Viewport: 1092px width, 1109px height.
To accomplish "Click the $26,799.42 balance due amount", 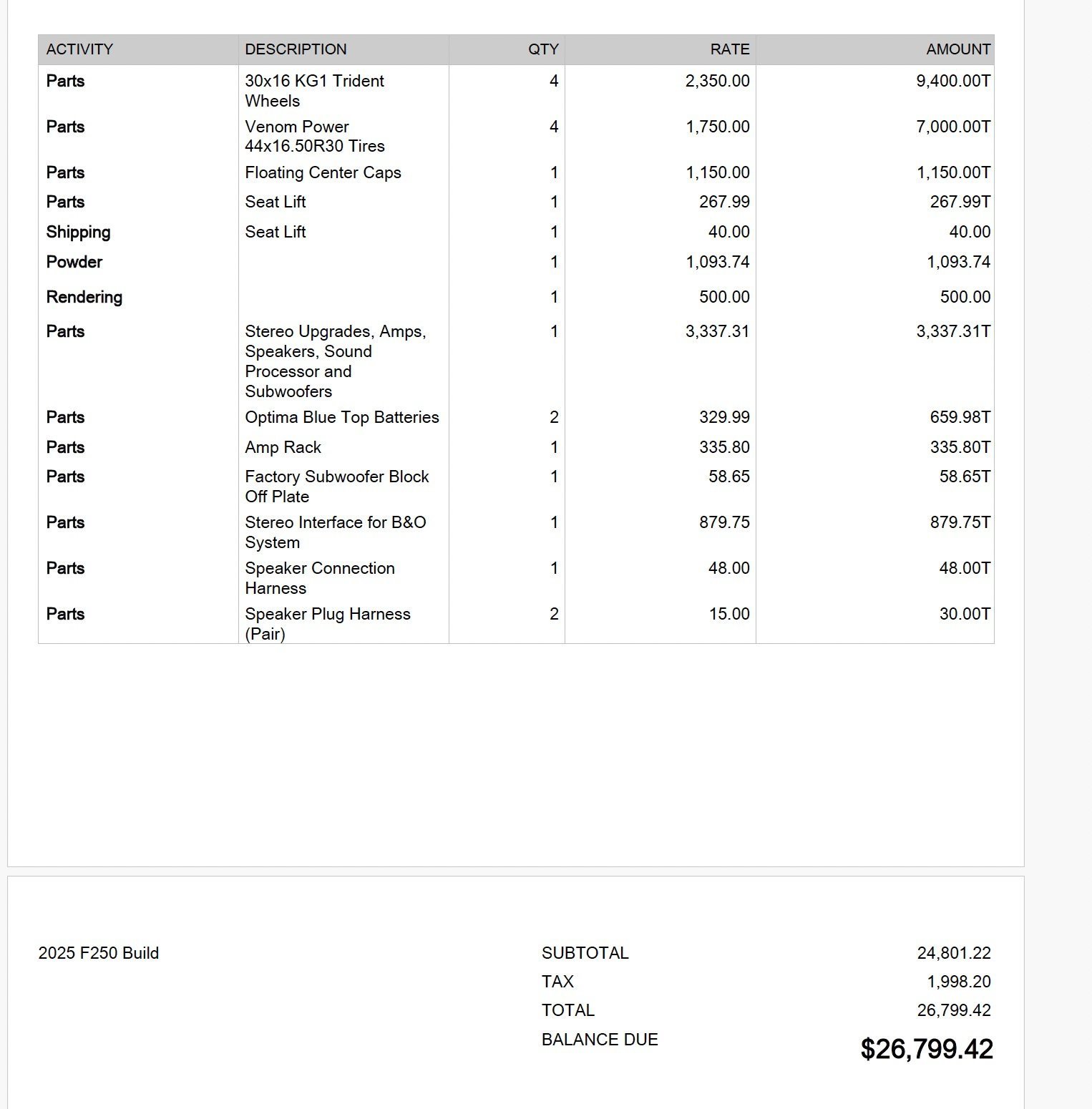I will click(926, 1049).
